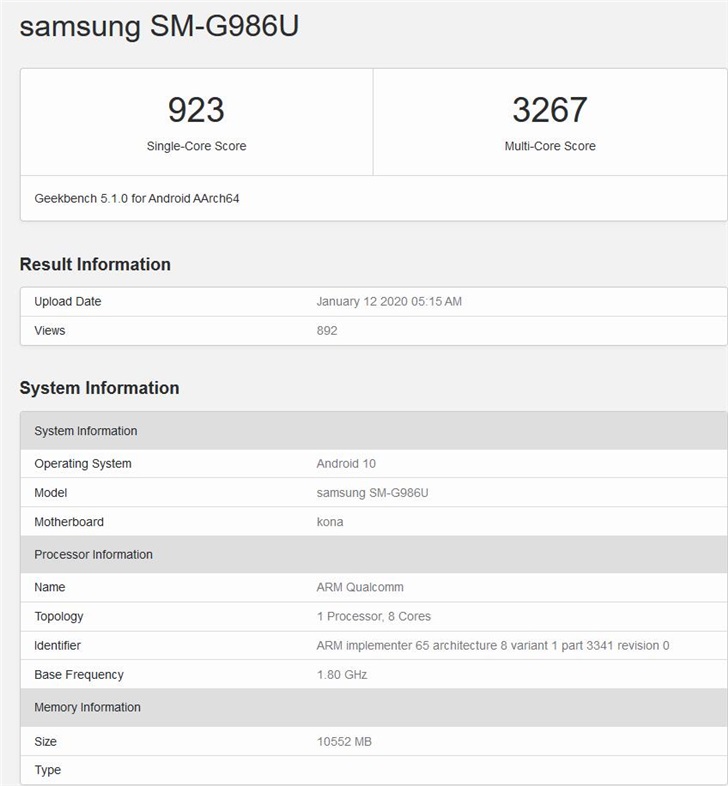Select the 10552 MB memory size value
The width and height of the screenshot is (728, 786).
tap(344, 741)
